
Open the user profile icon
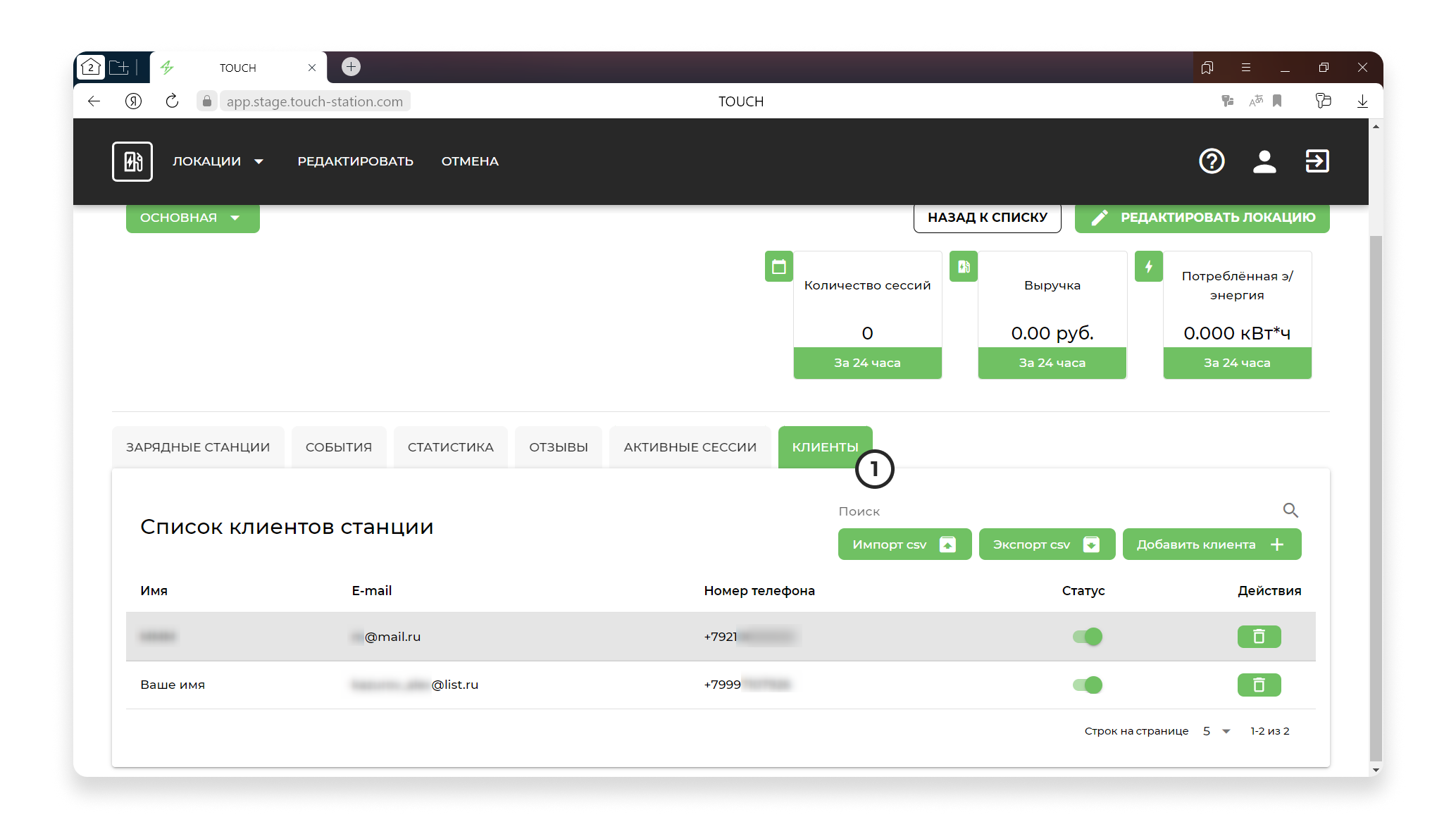1264,161
